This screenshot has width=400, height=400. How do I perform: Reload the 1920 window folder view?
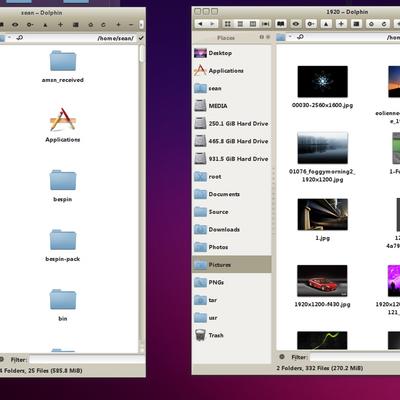[x=384, y=24]
